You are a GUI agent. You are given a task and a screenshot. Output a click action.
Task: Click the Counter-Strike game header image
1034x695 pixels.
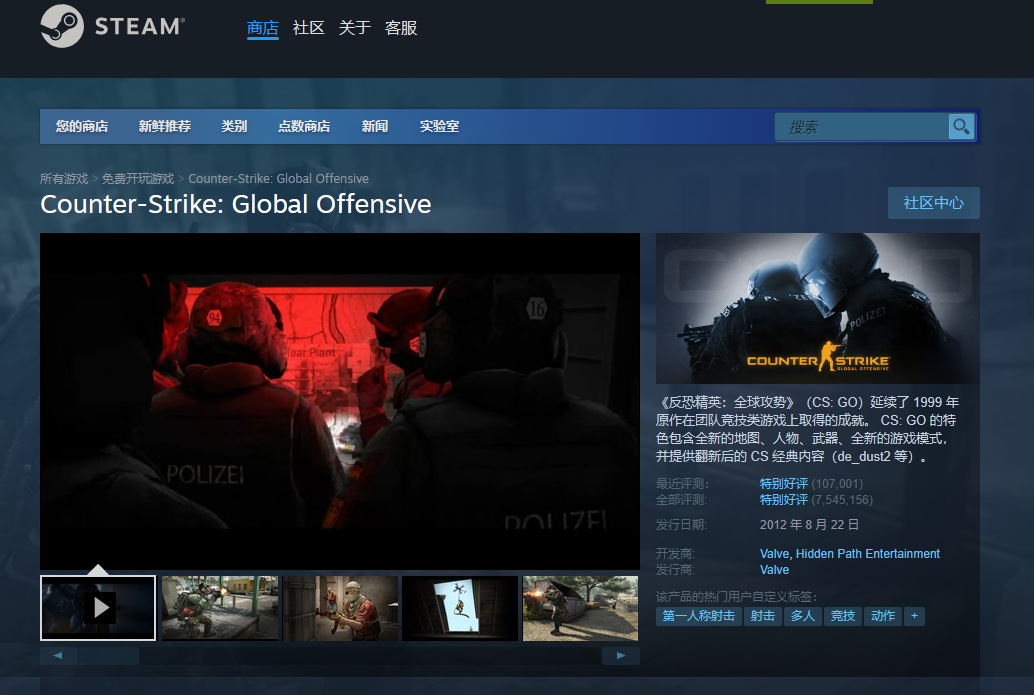click(x=818, y=308)
